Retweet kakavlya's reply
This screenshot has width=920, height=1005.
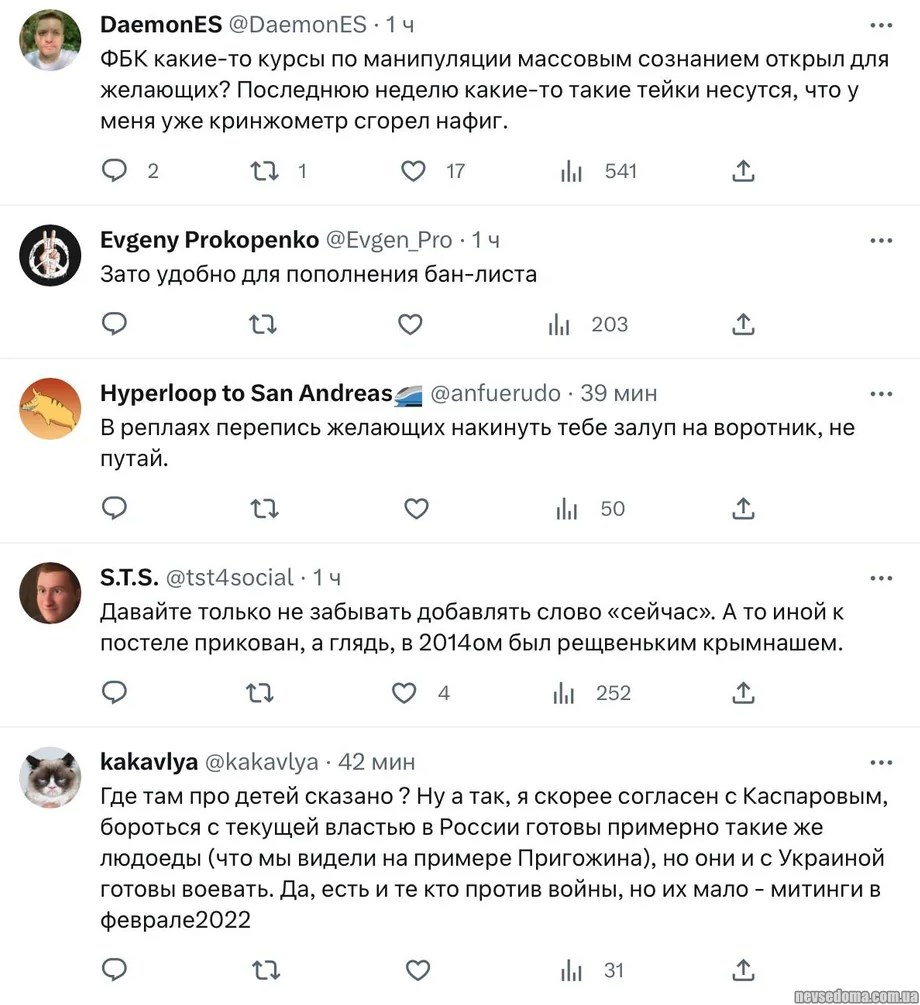coord(264,969)
